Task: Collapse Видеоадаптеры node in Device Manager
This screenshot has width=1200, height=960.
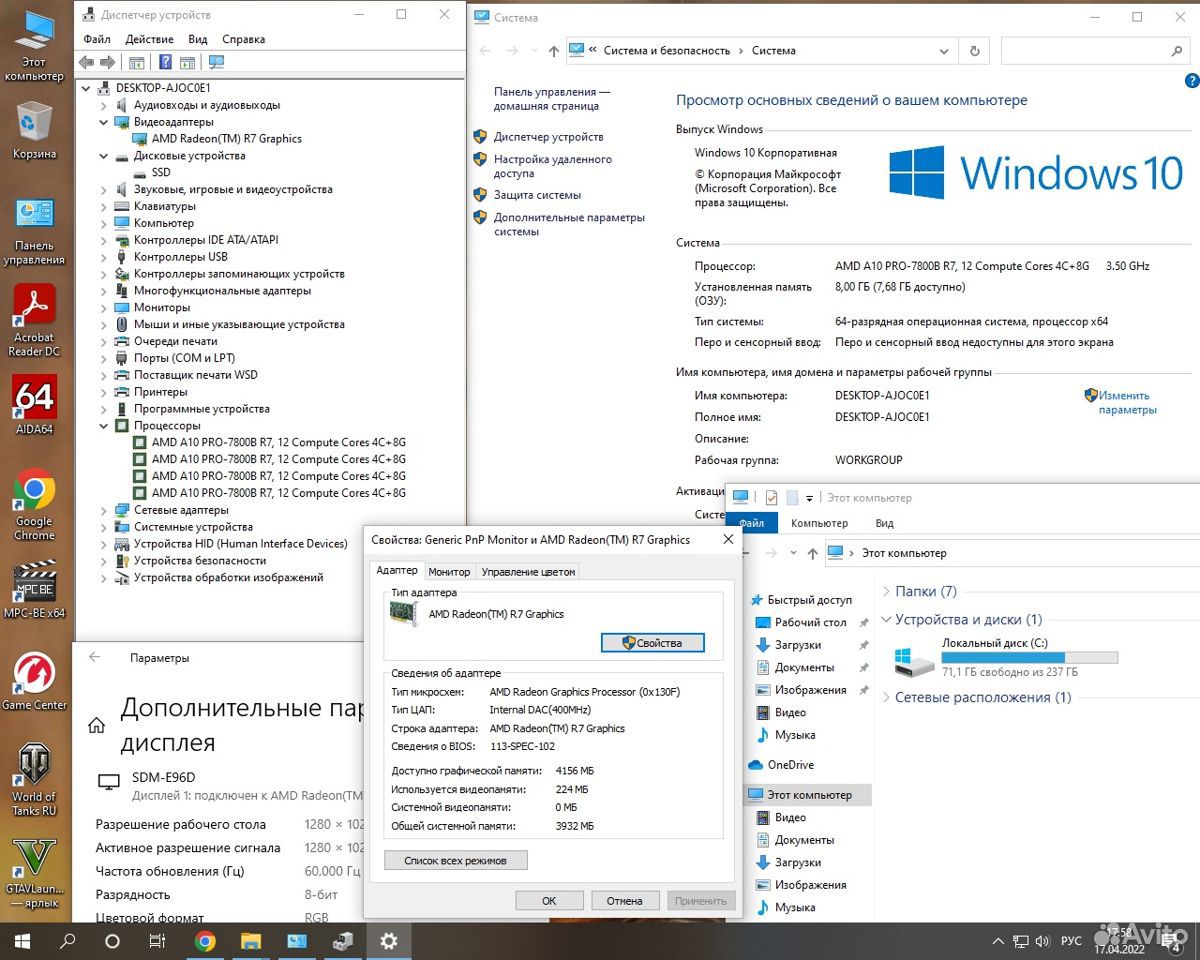Action: click(x=104, y=122)
